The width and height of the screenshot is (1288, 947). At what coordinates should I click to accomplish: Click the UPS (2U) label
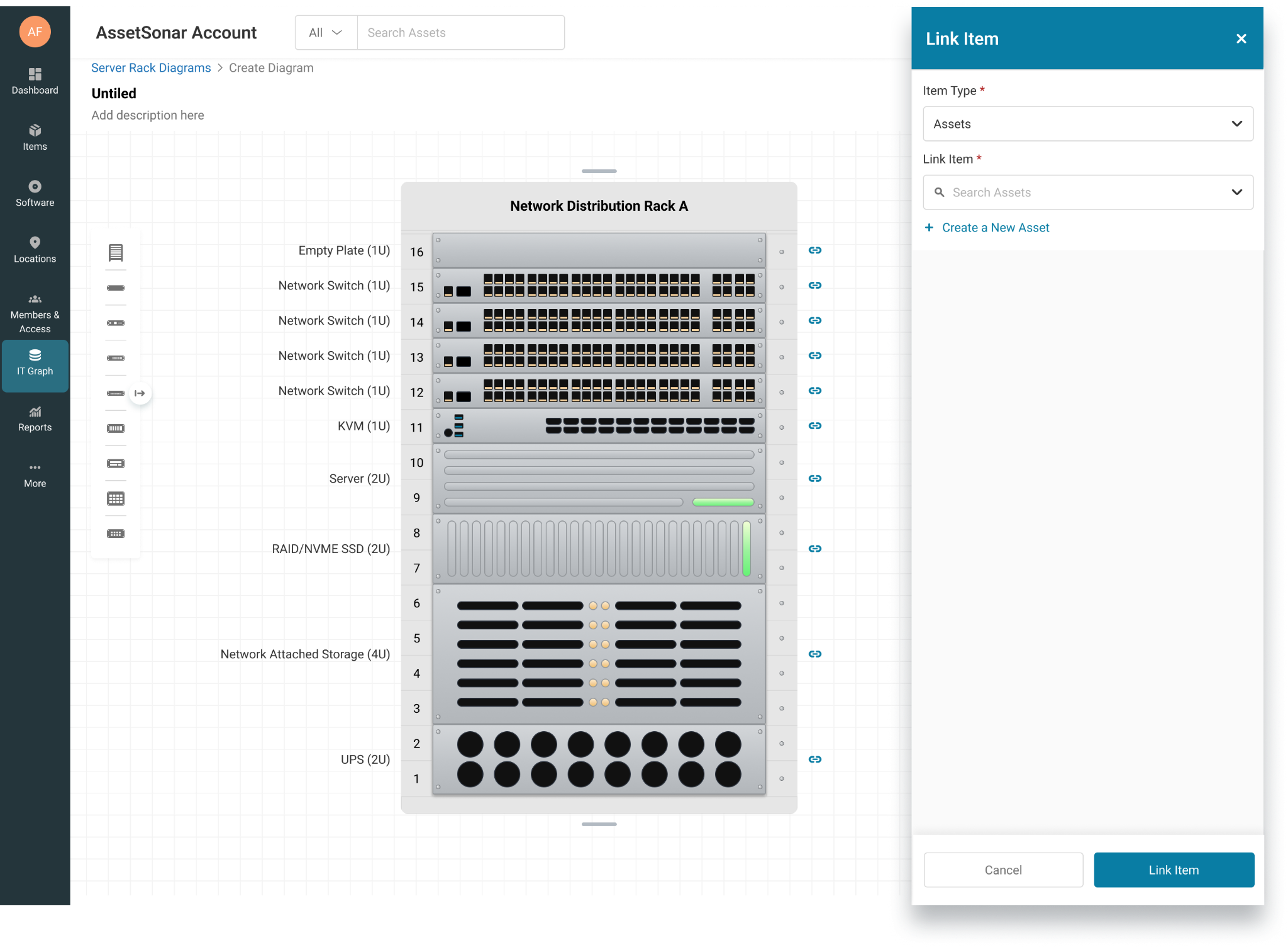point(365,759)
